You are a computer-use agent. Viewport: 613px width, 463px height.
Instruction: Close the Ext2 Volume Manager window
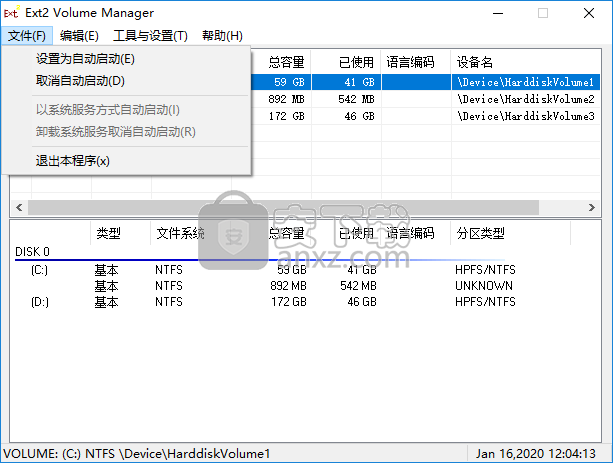click(x=589, y=13)
